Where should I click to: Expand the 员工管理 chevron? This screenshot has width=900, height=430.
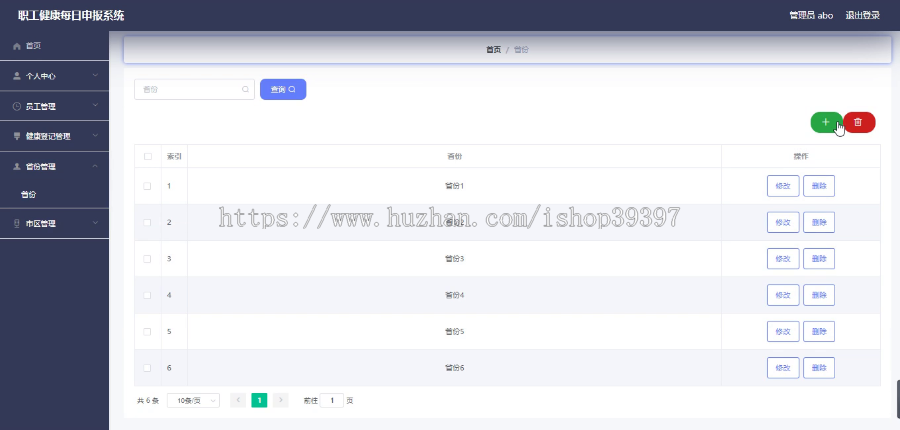pyautogui.click(x=95, y=106)
